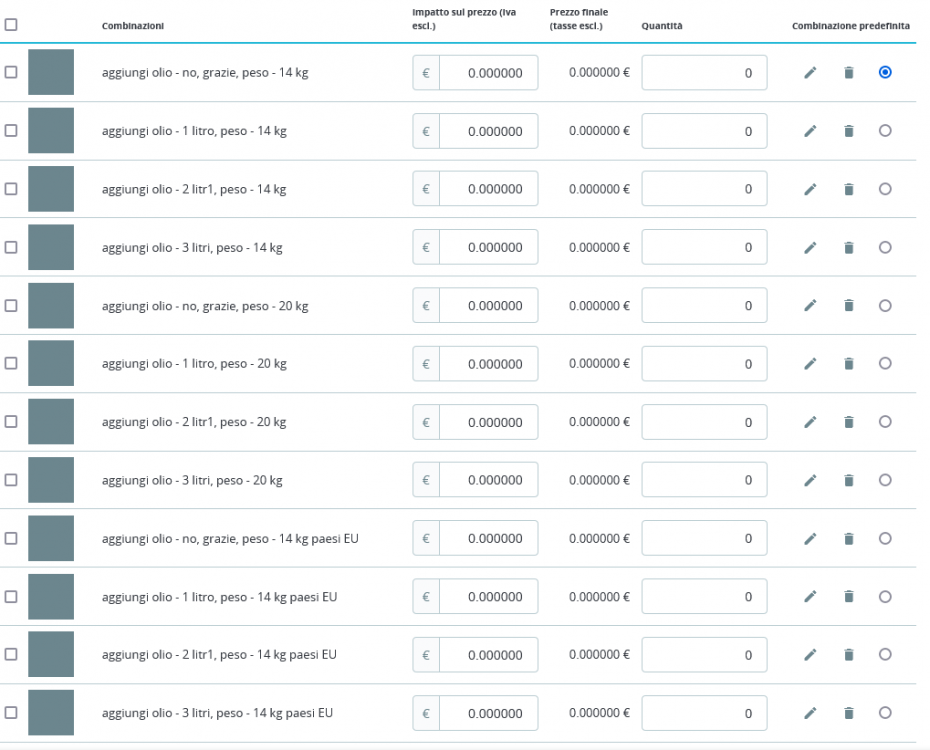930x750 pixels.
Task: Click the euro symbol beside the first price field
Action: [424, 72]
